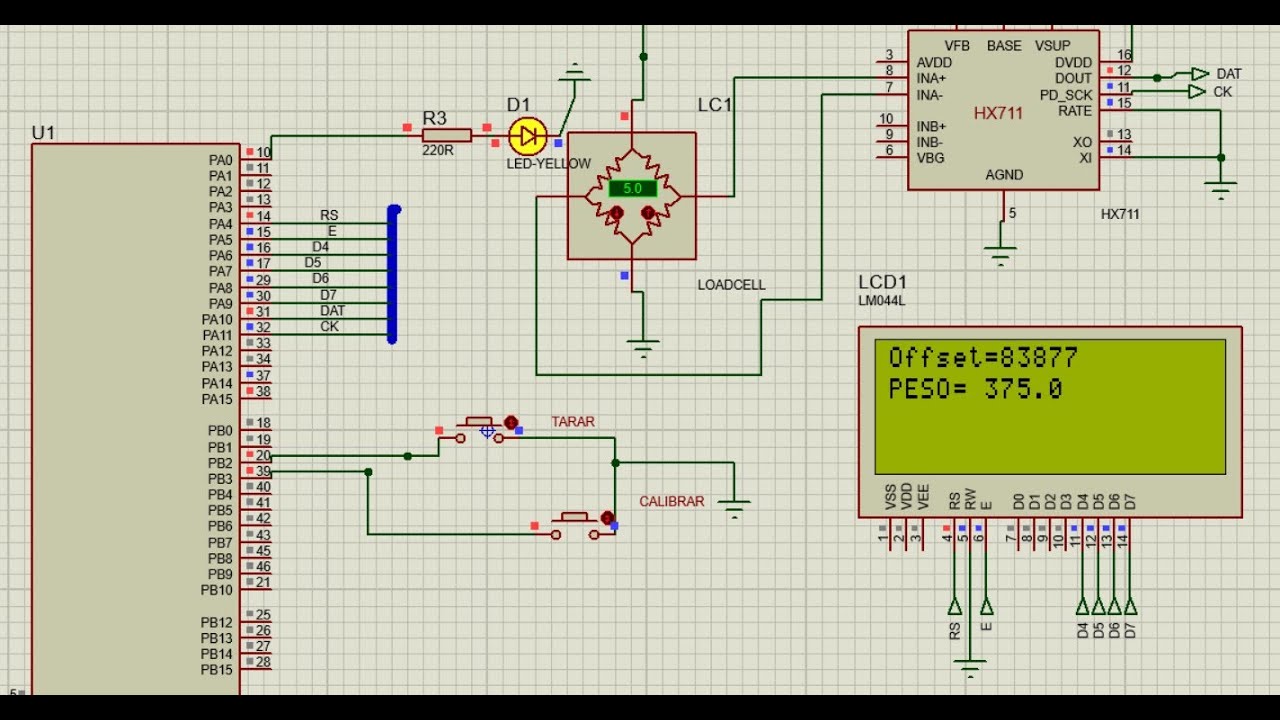1280x720 pixels.
Task: Click the DAT net label on PA10 wire
Action: (x=333, y=311)
